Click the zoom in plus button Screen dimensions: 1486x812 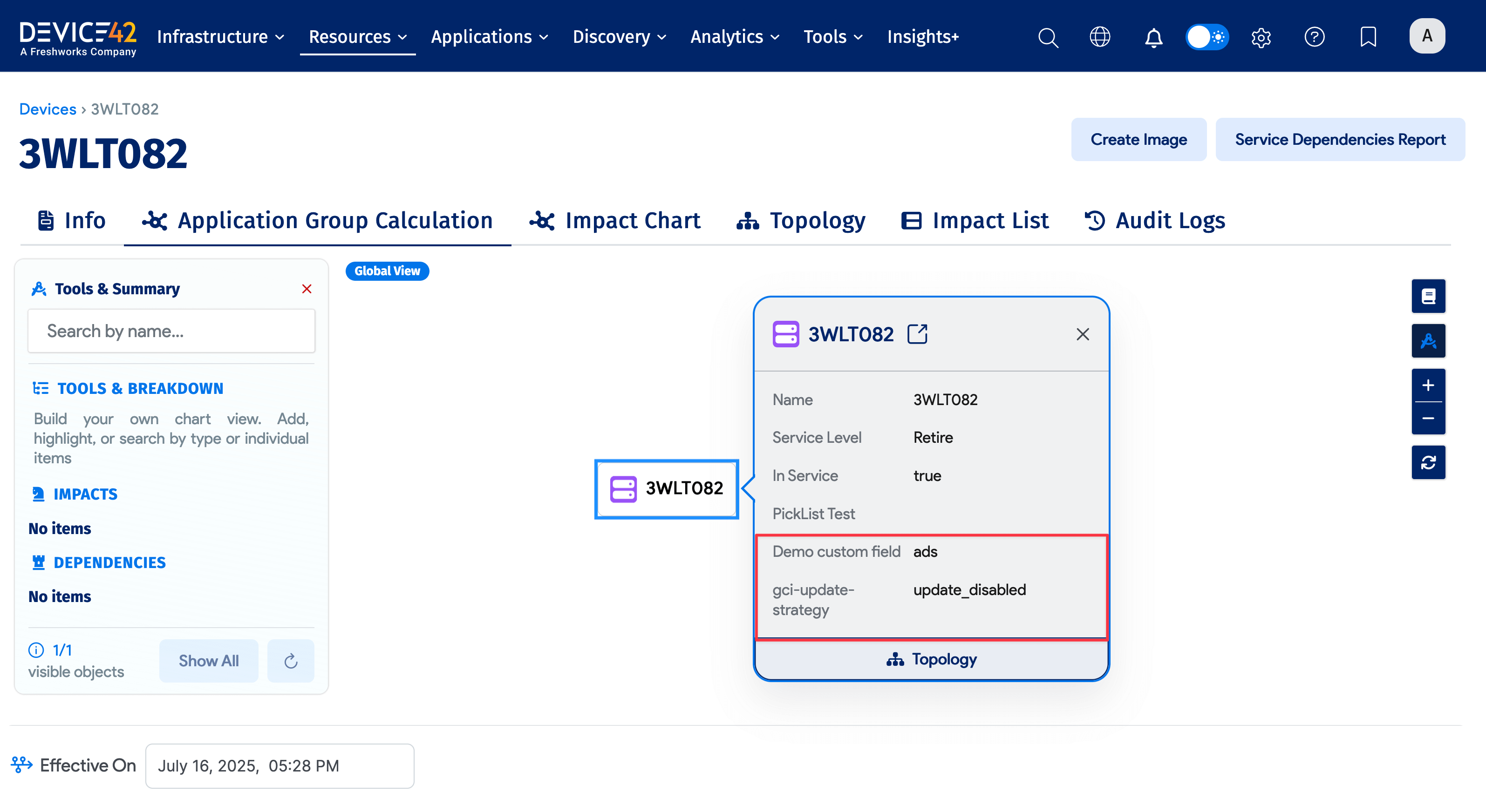pos(1428,385)
